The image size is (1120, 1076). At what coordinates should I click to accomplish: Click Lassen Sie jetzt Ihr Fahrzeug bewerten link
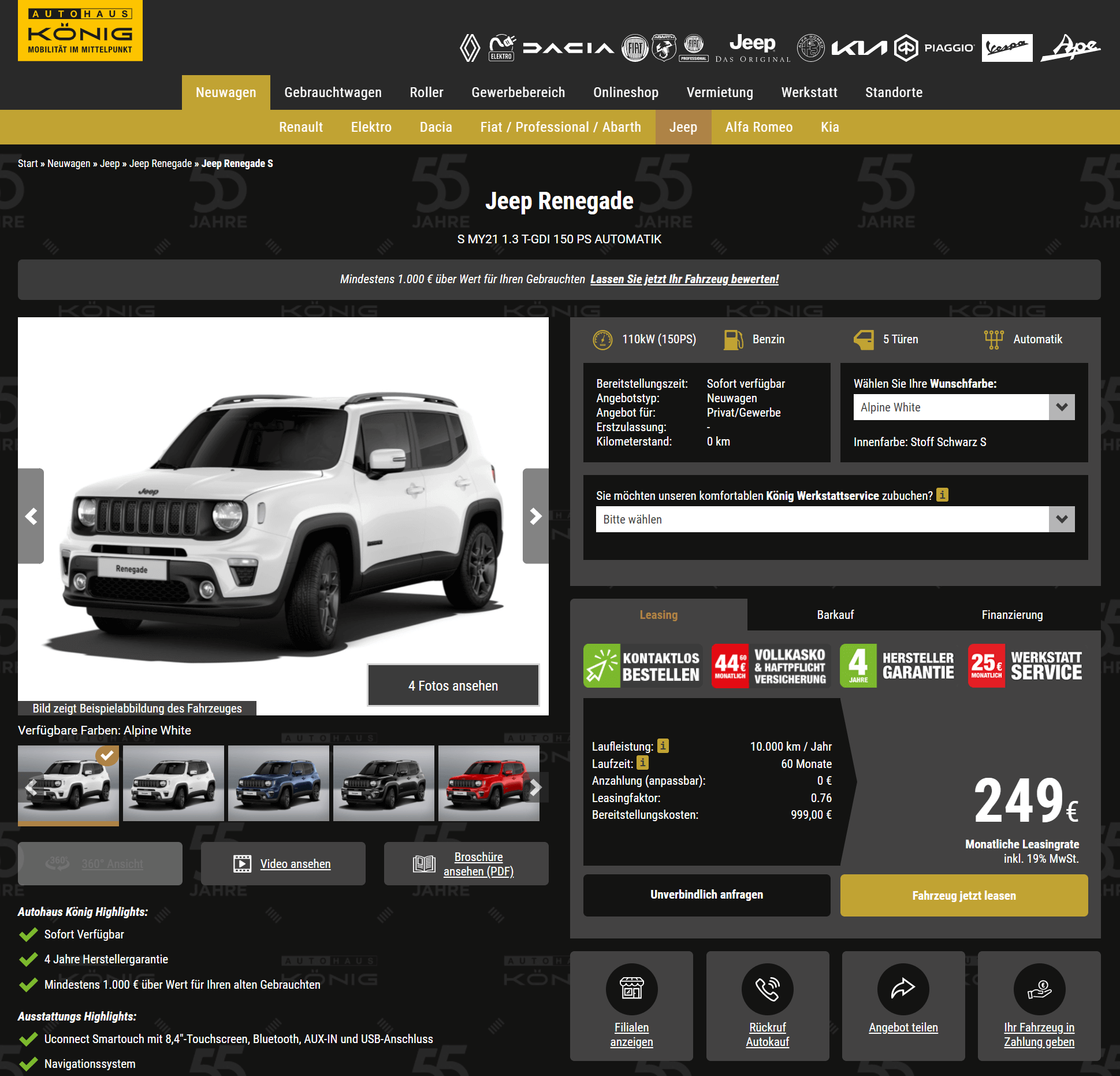(684, 279)
